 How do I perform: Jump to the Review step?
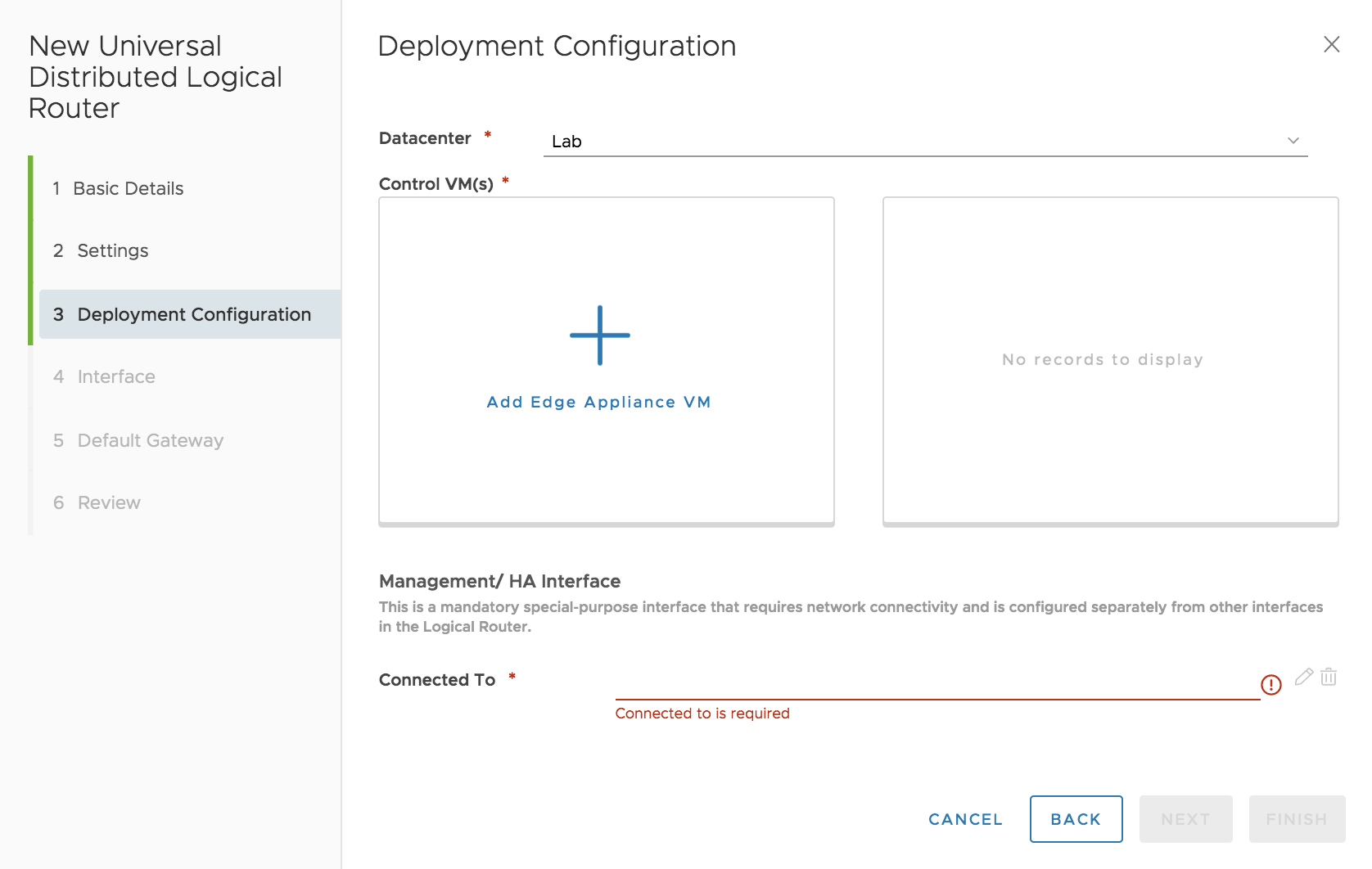108,502
